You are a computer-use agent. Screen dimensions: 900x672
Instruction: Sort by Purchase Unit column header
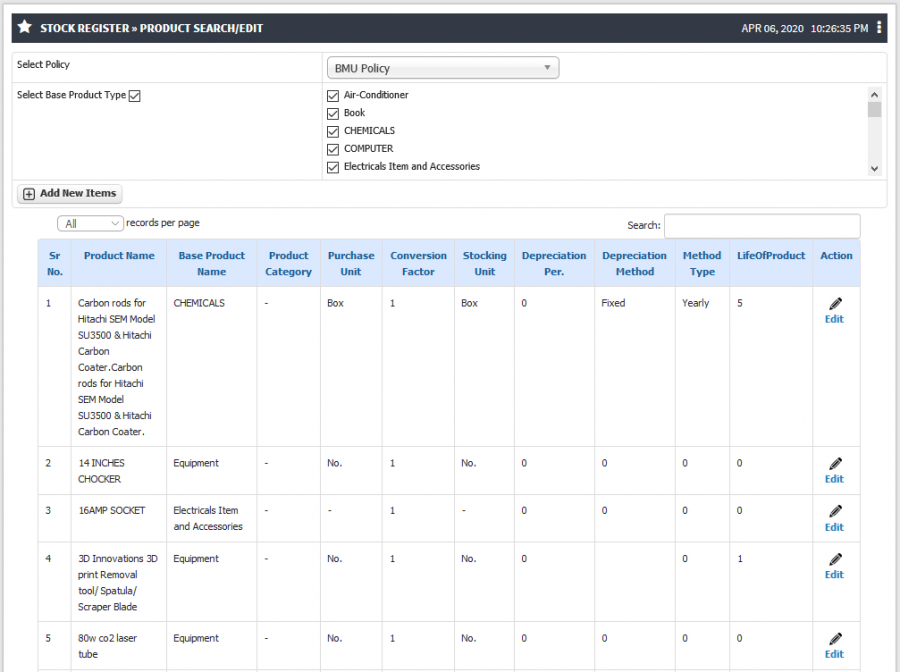351,263
